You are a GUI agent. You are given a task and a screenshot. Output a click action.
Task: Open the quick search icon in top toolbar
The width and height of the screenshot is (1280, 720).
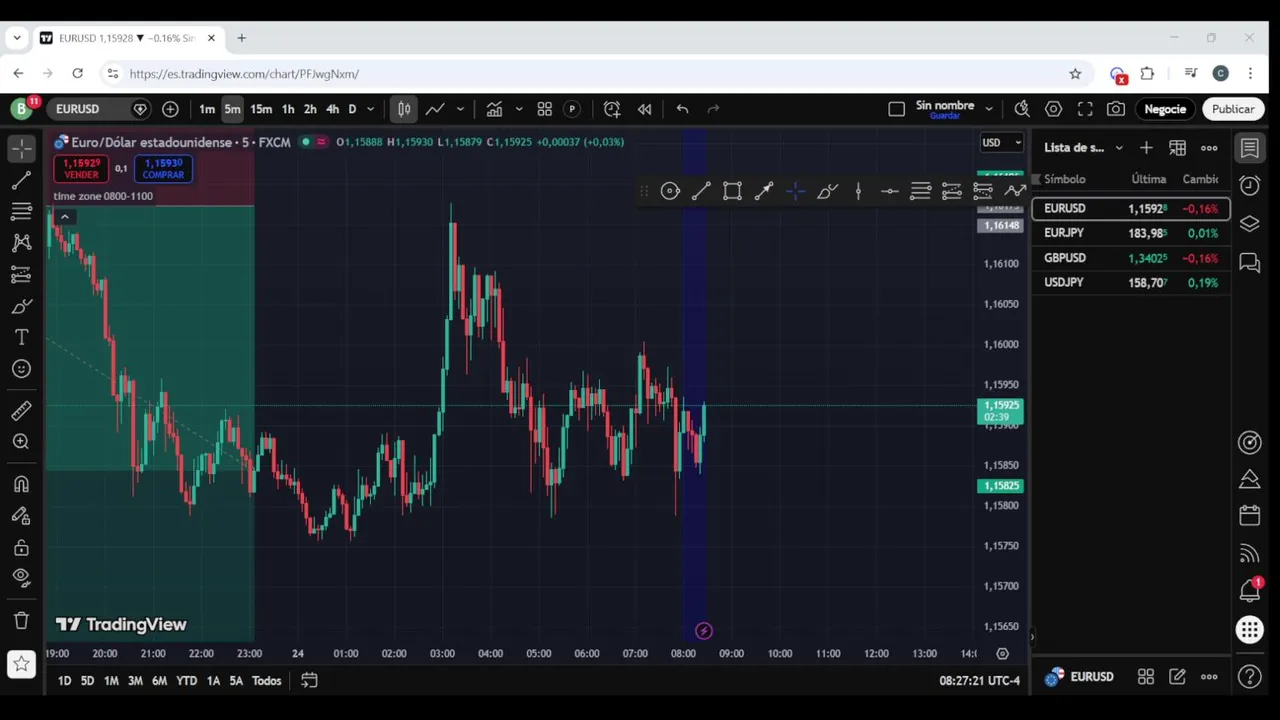click(x=1022, y=109)
